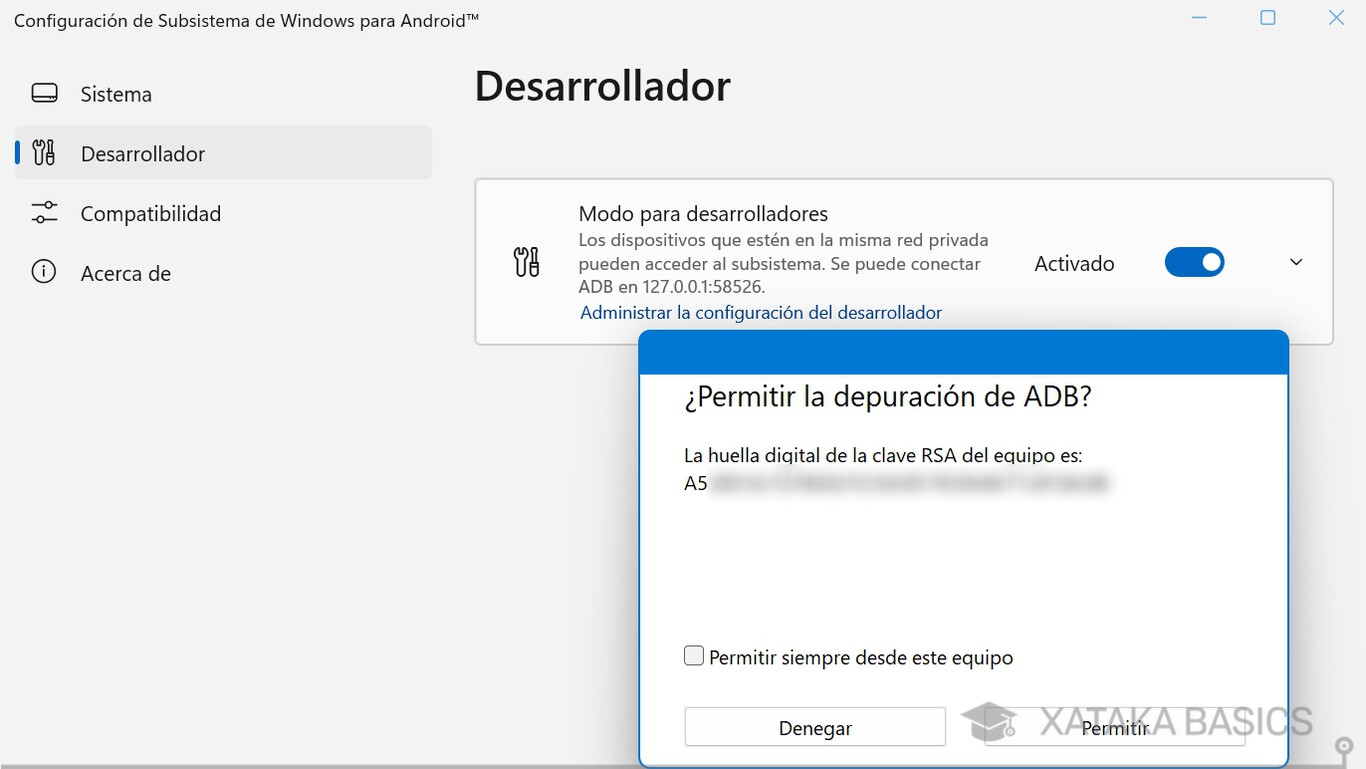This screenshot has width=1366, height=769.
Task: Click the Denegar button in the ADB dialog
Action: (814, 727)
